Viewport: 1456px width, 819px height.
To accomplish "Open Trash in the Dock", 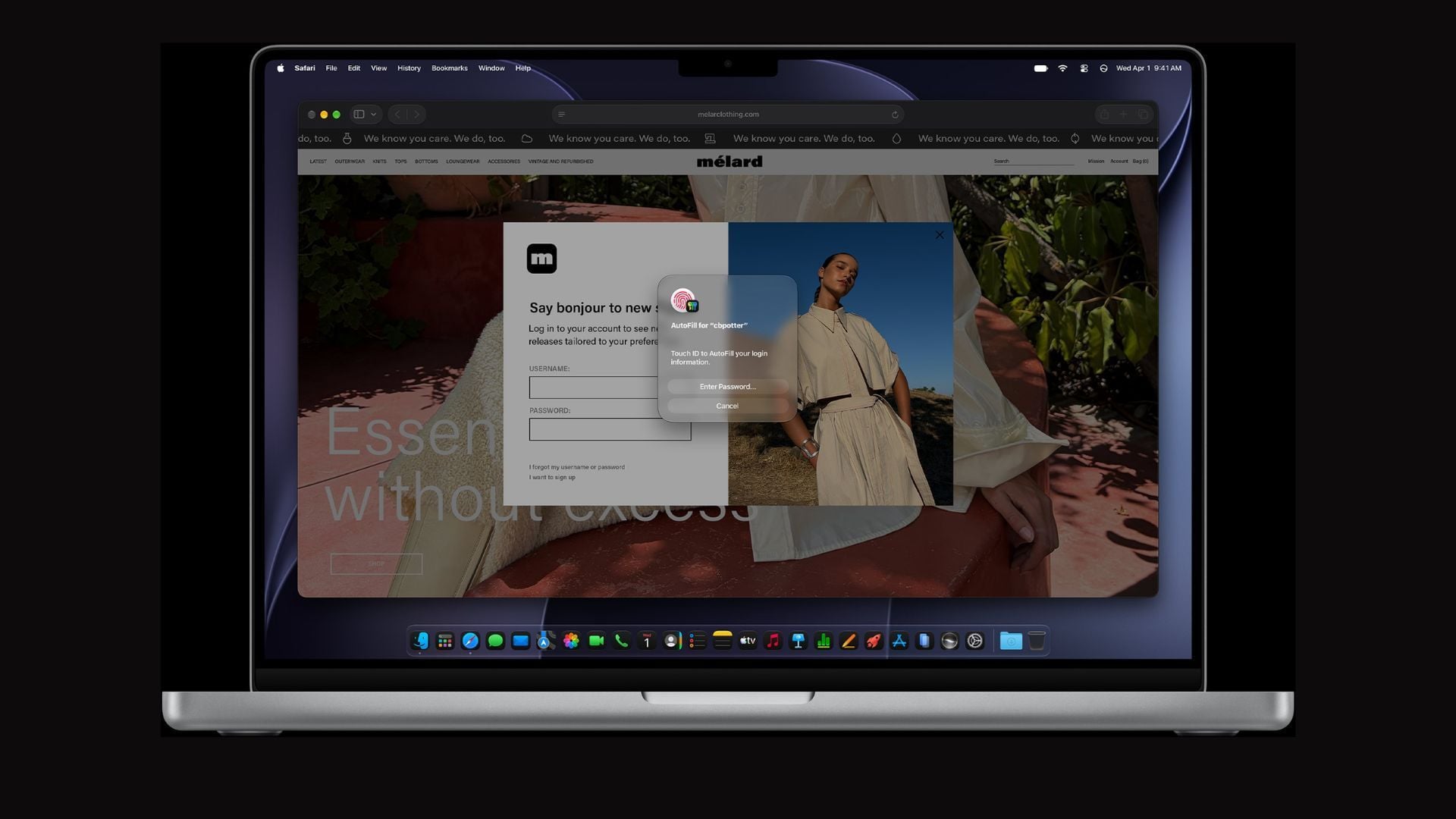I will pyautogui.click(x=1037, y=642).
